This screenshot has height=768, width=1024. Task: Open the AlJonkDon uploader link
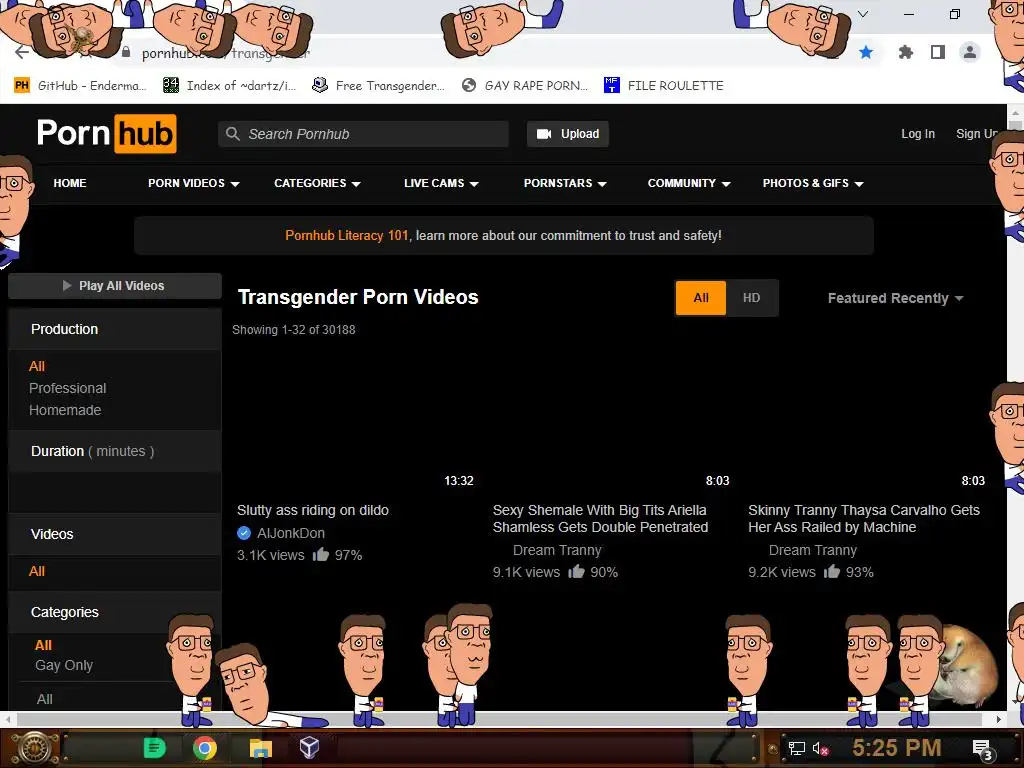(x=291, y=534)
